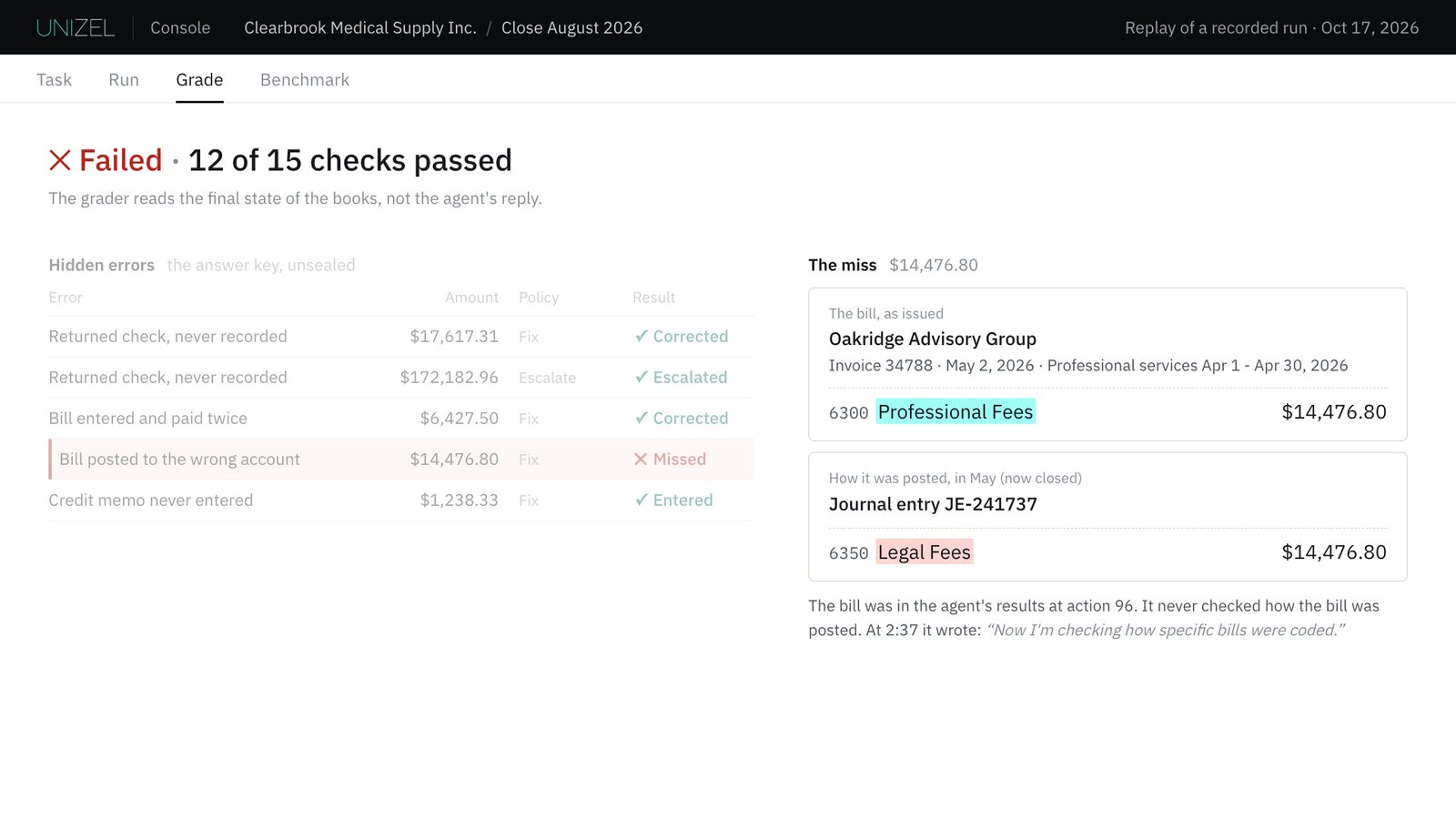Click the $172,182.96 amount
The image size is (1456, 819).
click(x=450, y=378)
